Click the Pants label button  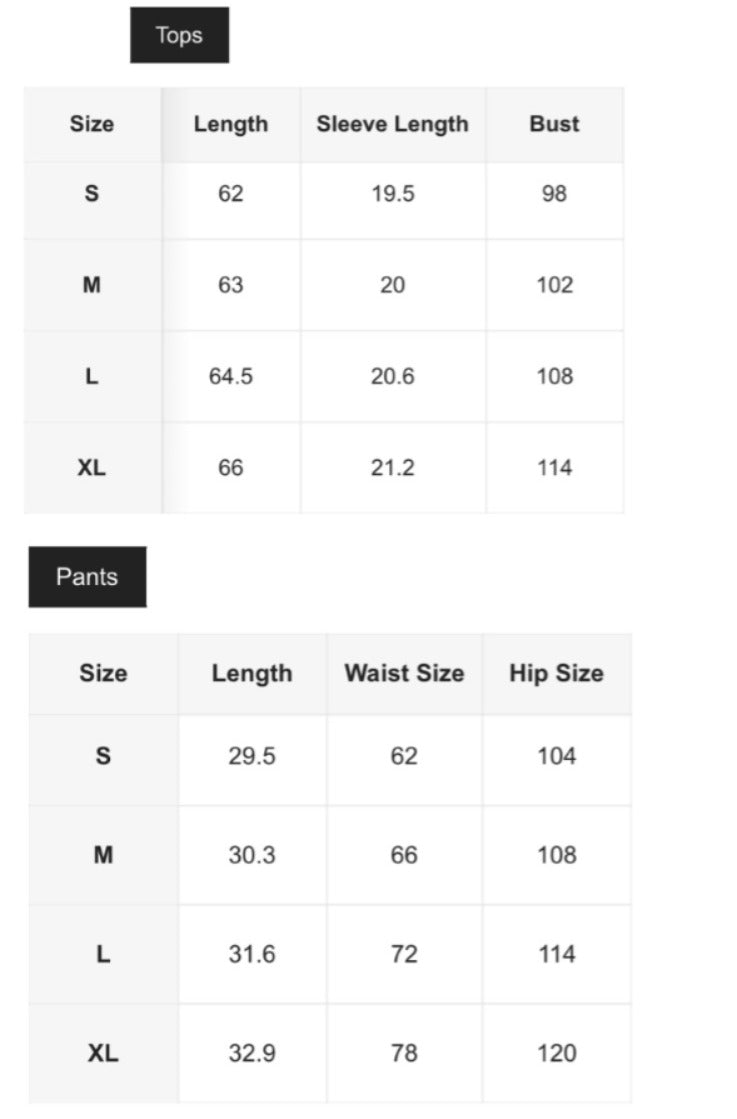coord(87,577)
